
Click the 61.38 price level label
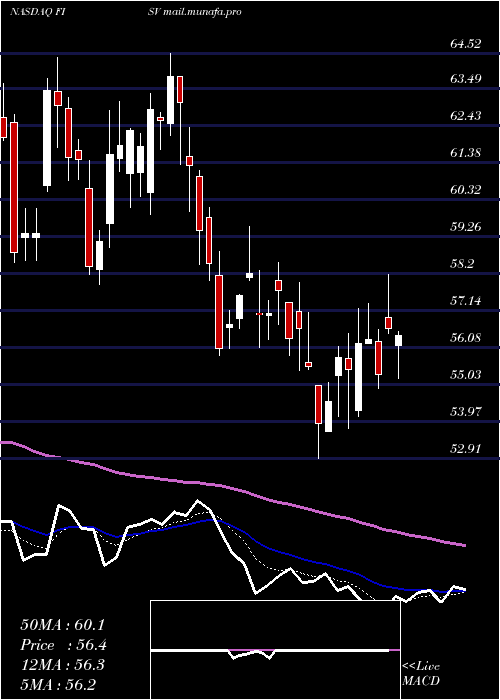(466, 153)
